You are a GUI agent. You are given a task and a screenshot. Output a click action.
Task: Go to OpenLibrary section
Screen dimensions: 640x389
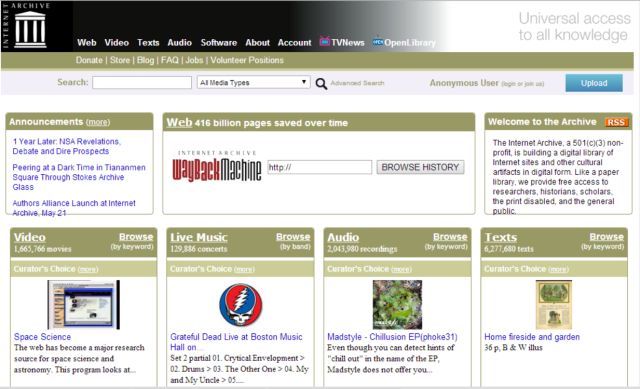(410, 42)
